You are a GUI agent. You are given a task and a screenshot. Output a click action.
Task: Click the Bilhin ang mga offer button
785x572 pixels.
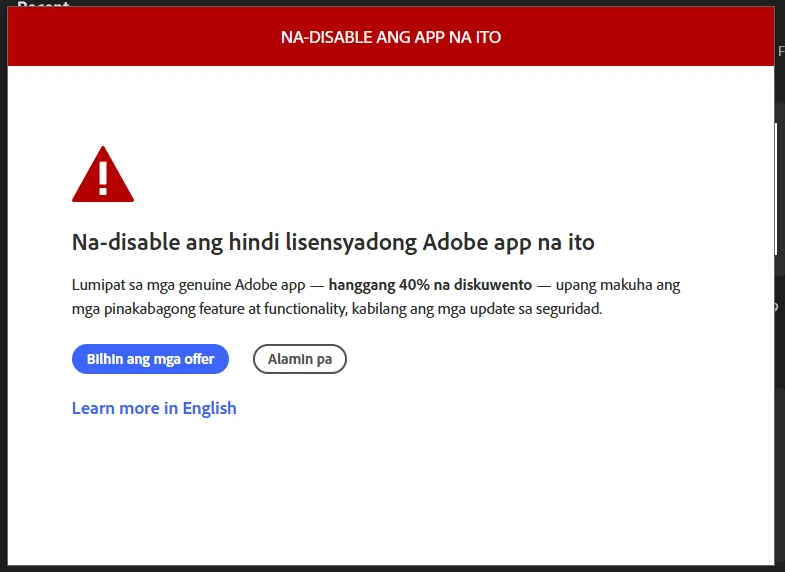point(150,359)
